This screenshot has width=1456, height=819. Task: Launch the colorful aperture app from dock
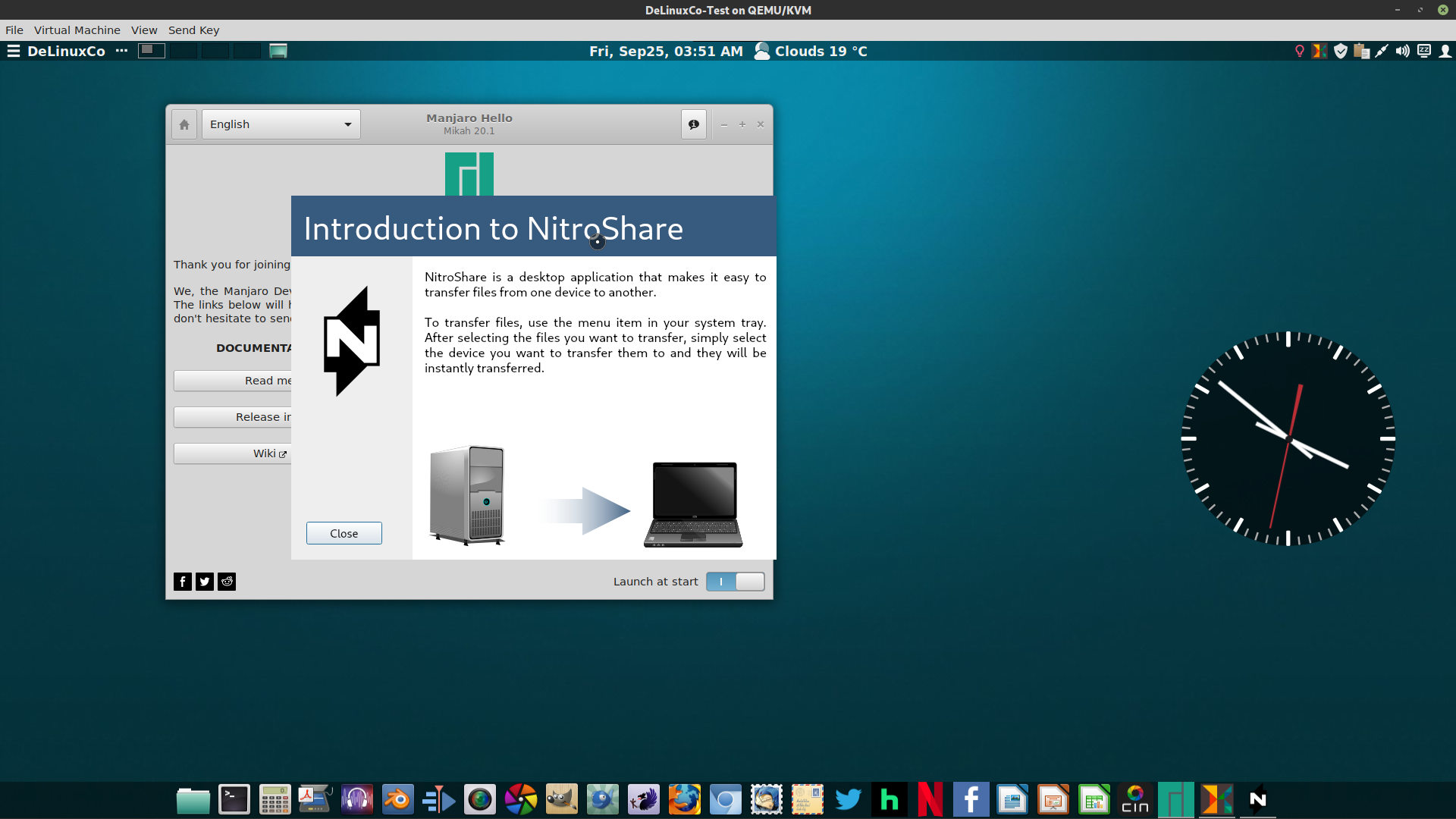pos(521,799)
